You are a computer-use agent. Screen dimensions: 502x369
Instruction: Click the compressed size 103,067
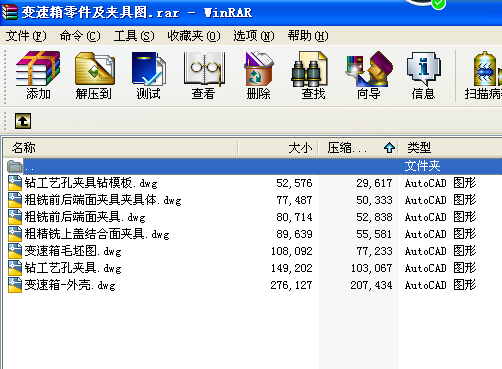tap(372, 268)
